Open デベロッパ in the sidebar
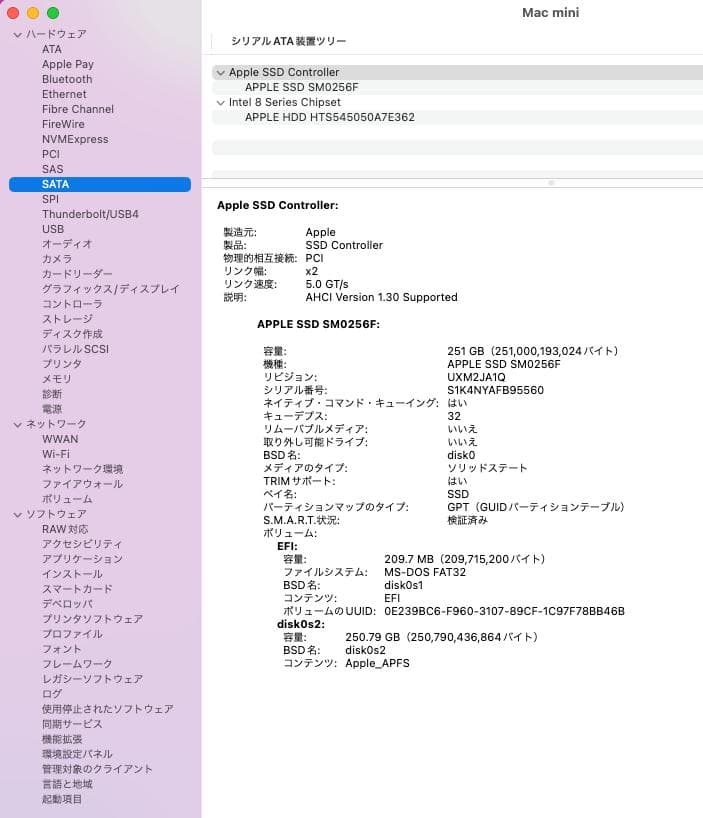 (x=67, y=605)
